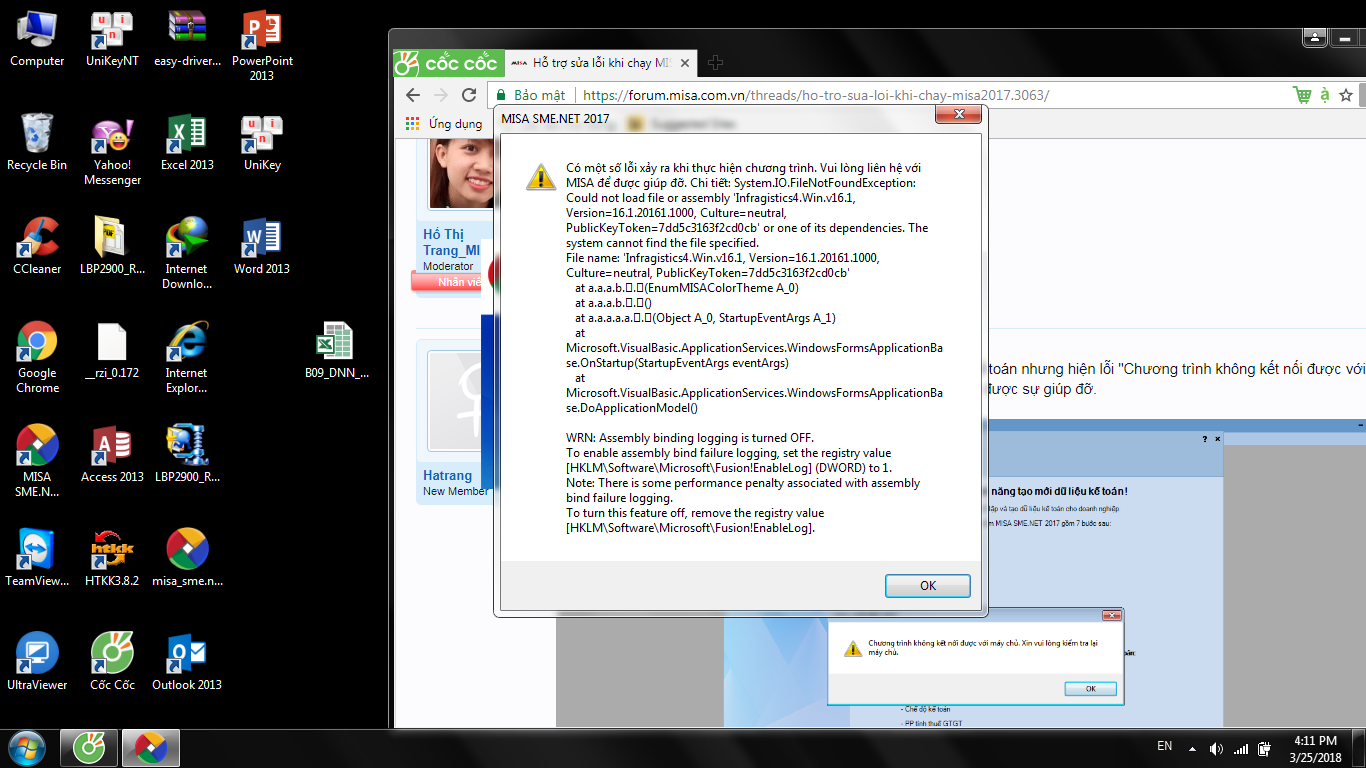This screenshot has width=1366, height=768.
Task: Switch to Cốc Cốc in the taskbar
Action: [89, 747]
